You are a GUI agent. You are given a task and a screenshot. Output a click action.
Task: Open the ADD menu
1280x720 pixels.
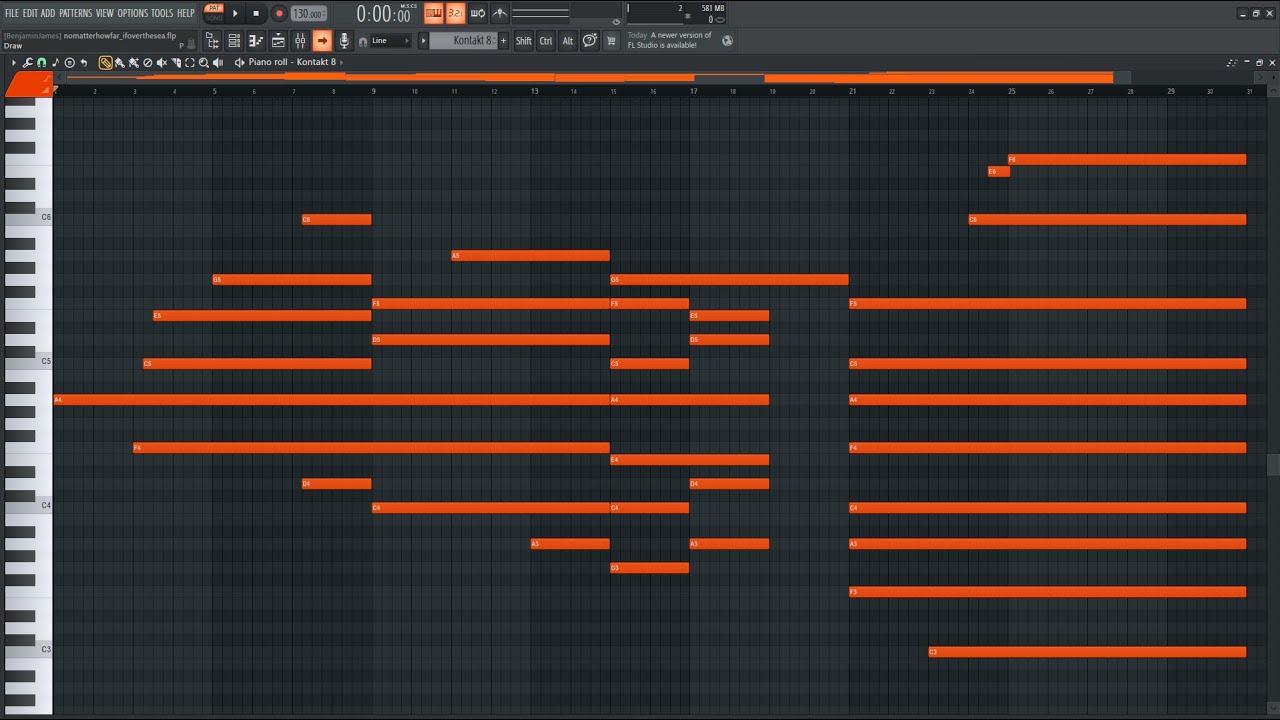(48, 13)
